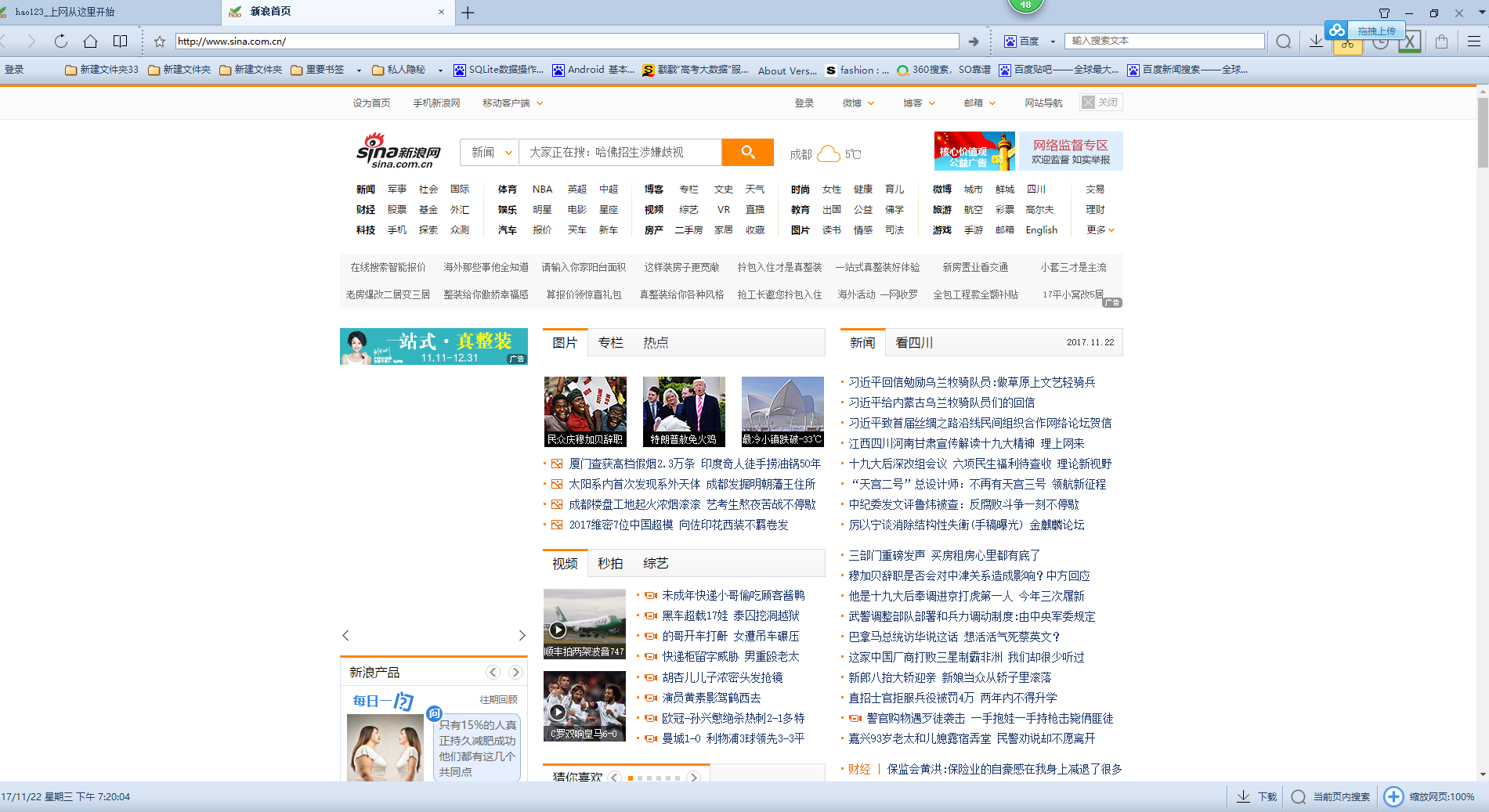
Task: Switch to the 综艺 tab
Action: [x=656, y=563]
